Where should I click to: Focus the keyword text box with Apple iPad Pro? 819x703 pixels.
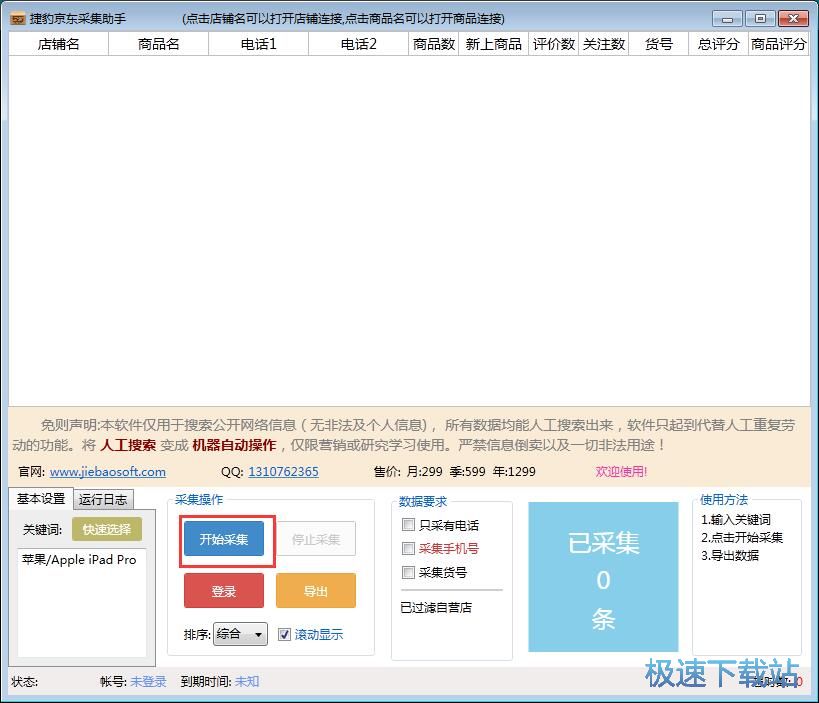click(x=82, y=602)
